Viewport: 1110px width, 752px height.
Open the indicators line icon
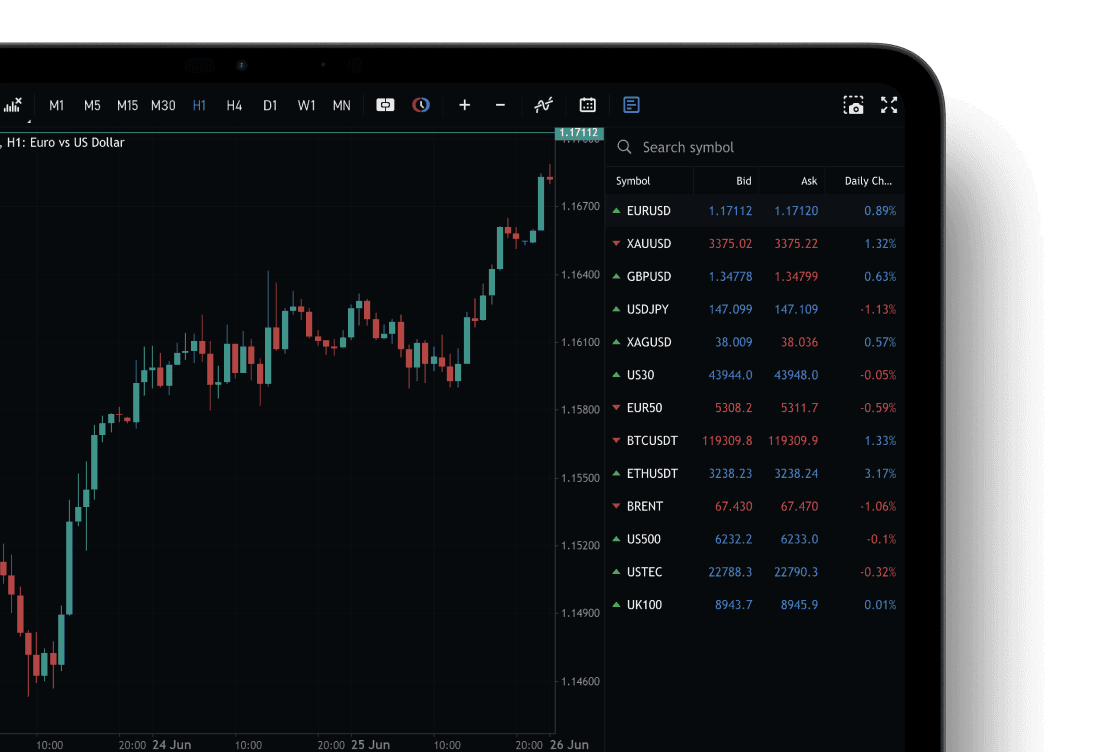click(543, 105)
